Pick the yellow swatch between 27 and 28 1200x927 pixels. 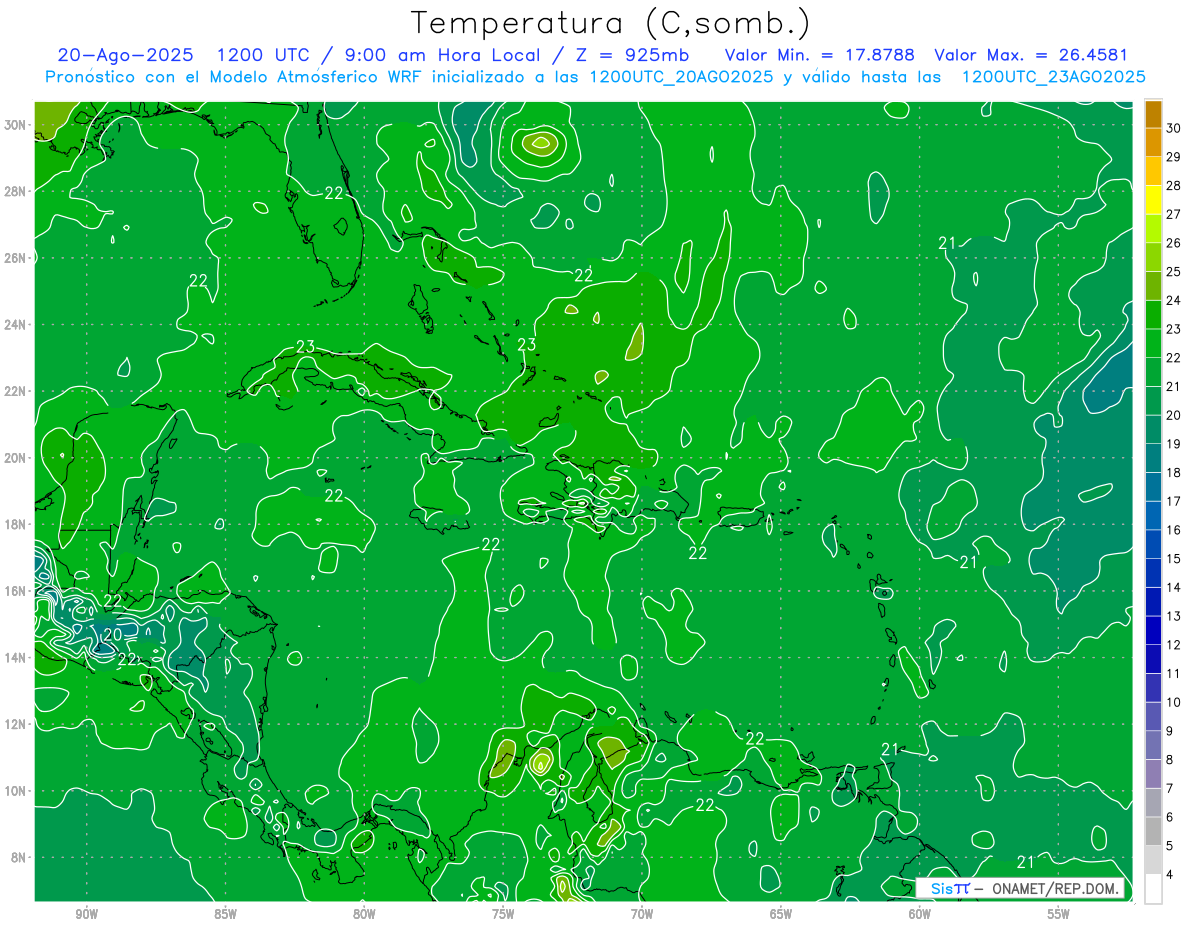[1153, 201]
